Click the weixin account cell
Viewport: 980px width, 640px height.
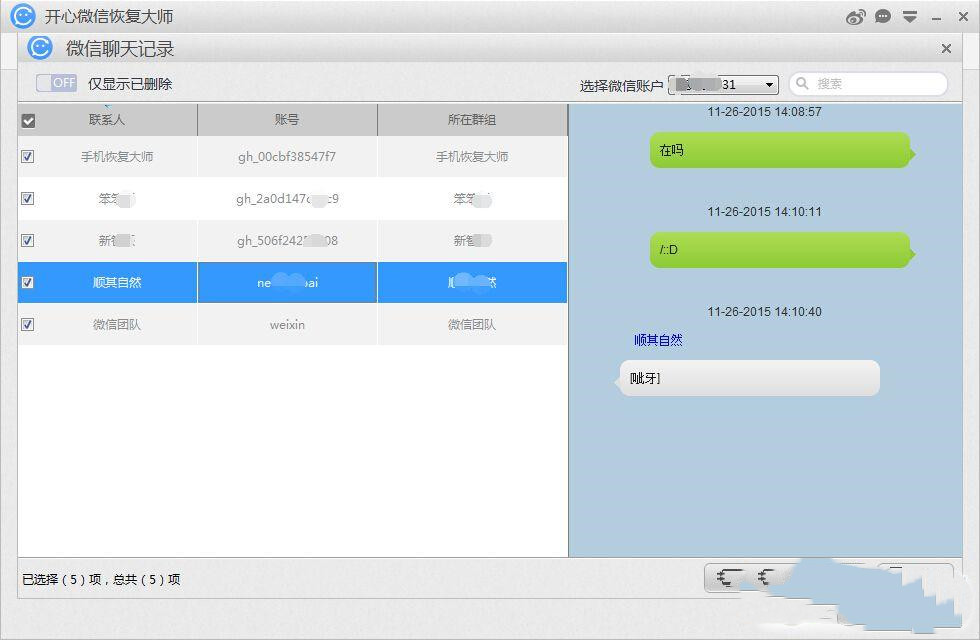(288, 325)
